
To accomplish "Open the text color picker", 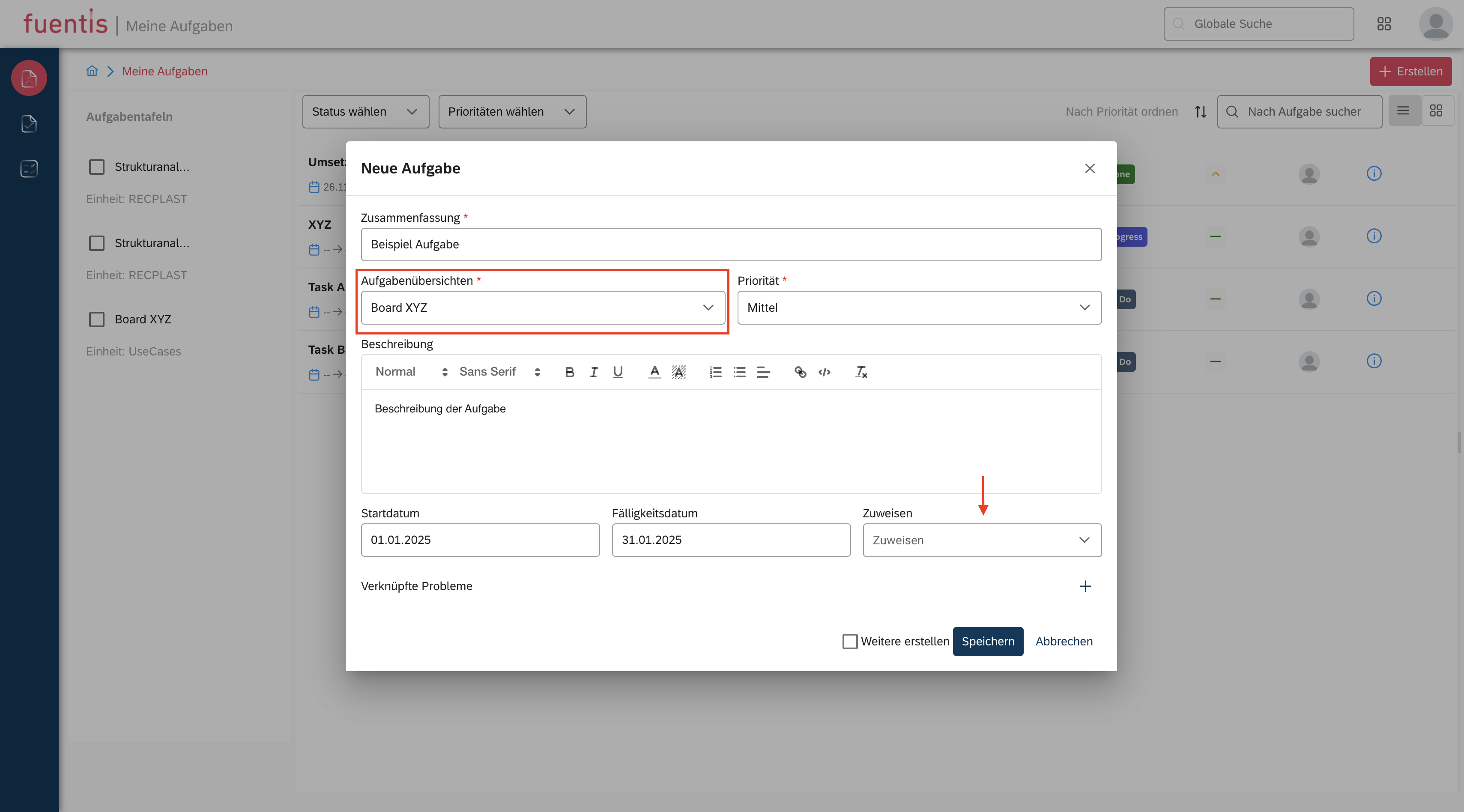I will (x=655, y=372).
